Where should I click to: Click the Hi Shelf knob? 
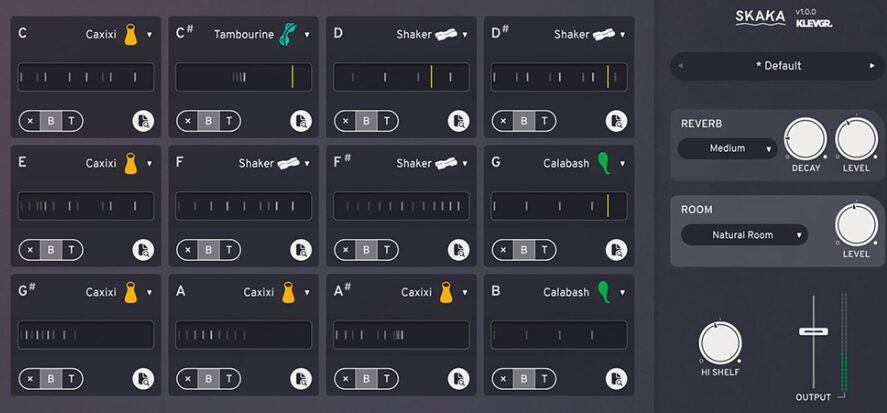tap(719, 343)
